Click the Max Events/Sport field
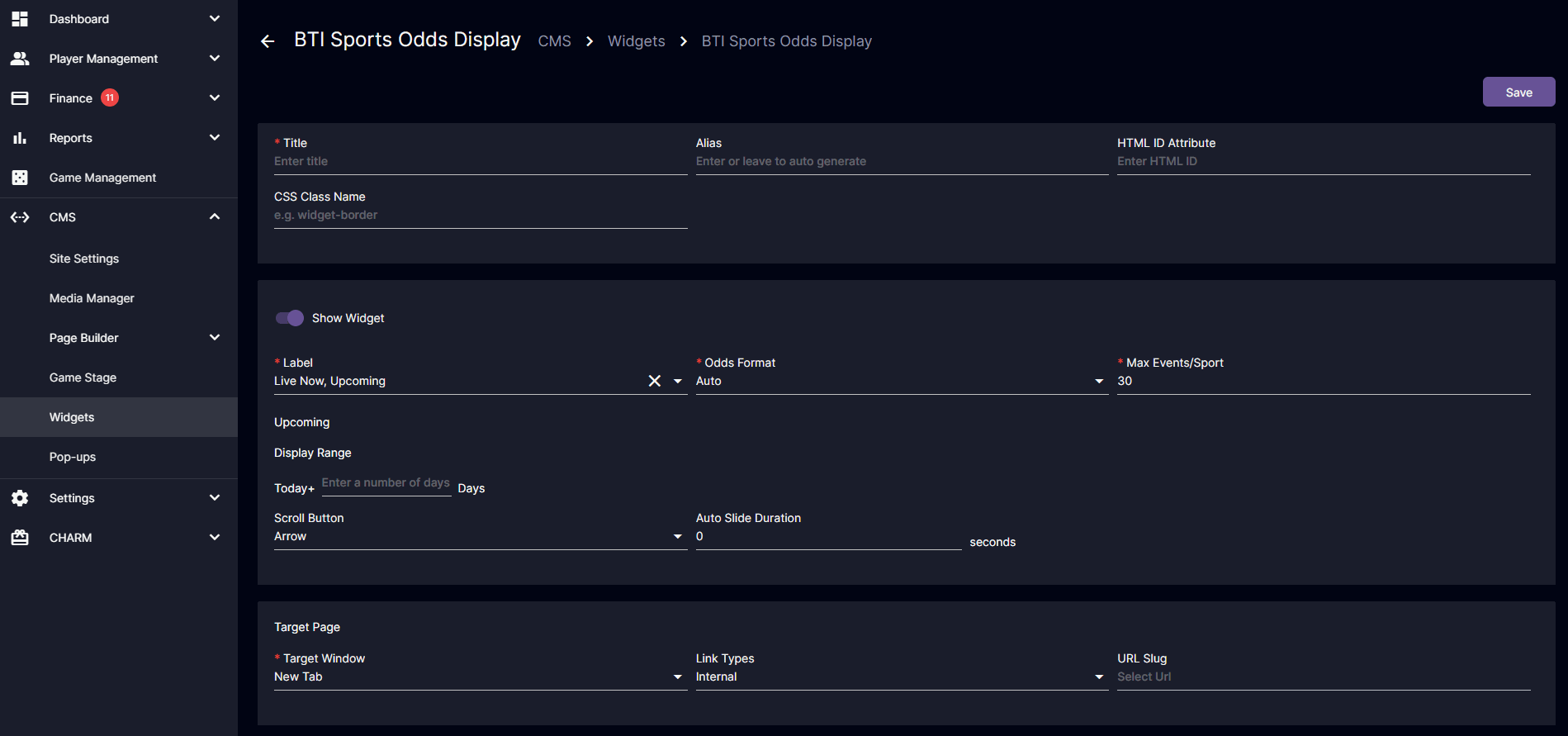Image resolution: width=1568 pixels, height=736 pixels. tap(1324, 381)
